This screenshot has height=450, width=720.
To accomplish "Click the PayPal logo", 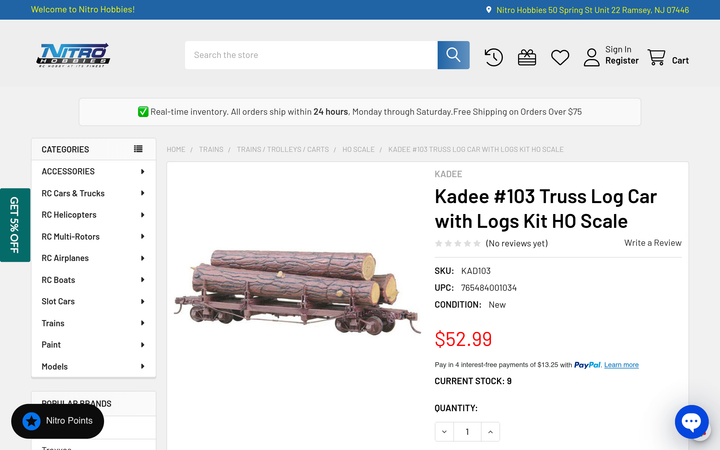I will 587,365.
